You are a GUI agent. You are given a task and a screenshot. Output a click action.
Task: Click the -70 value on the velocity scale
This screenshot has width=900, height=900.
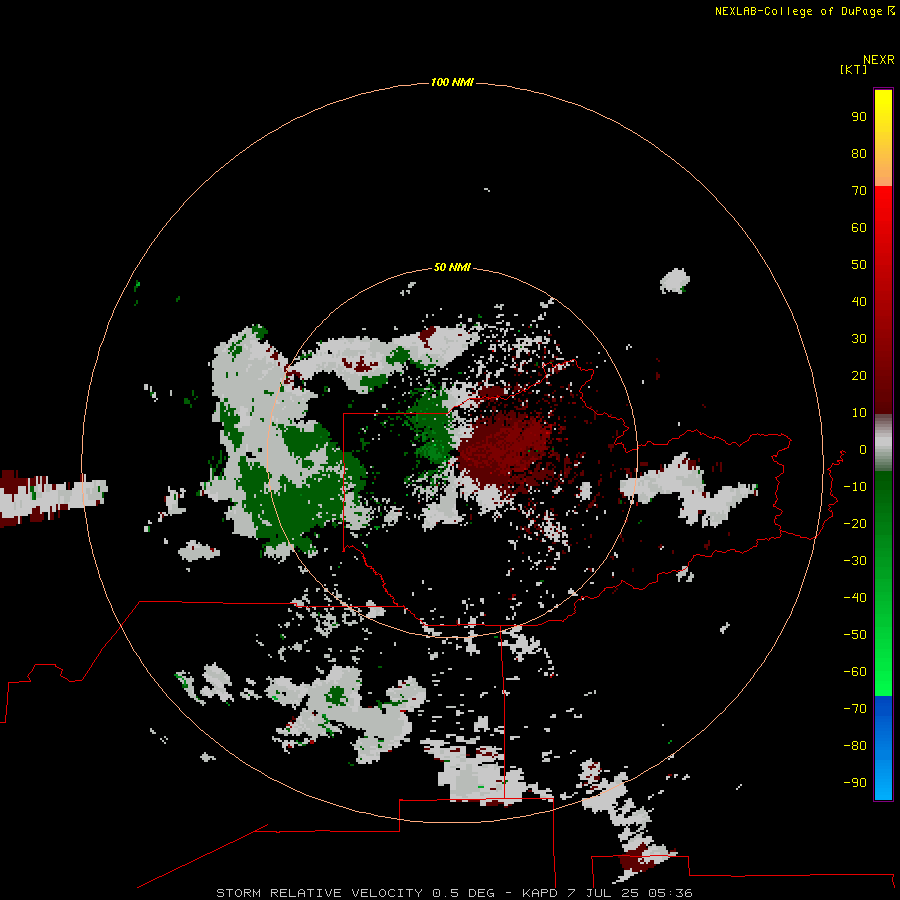coord(855,708)
